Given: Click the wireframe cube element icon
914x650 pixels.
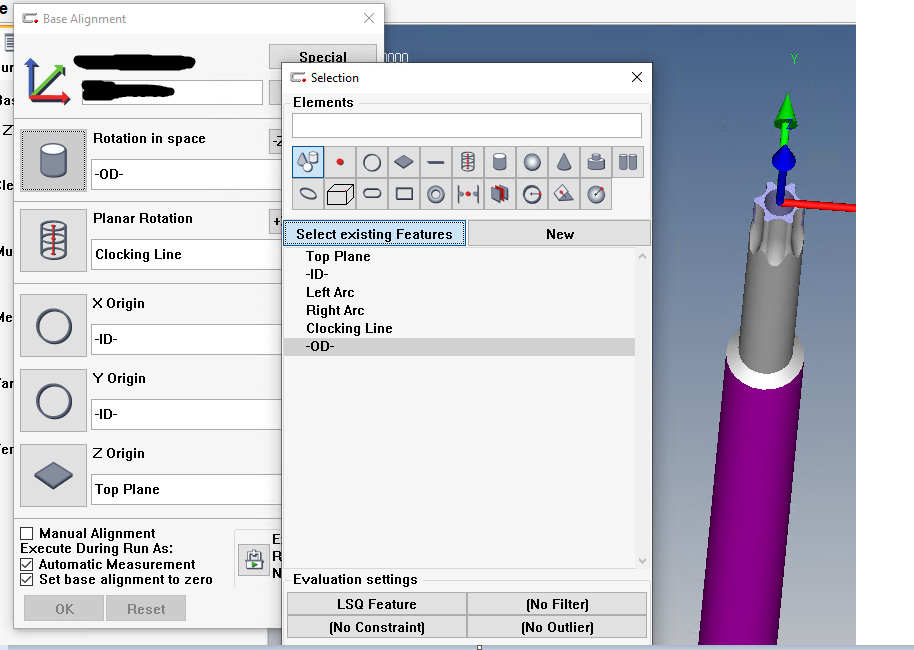Looking at the screenshot, I should click(340, 194).
